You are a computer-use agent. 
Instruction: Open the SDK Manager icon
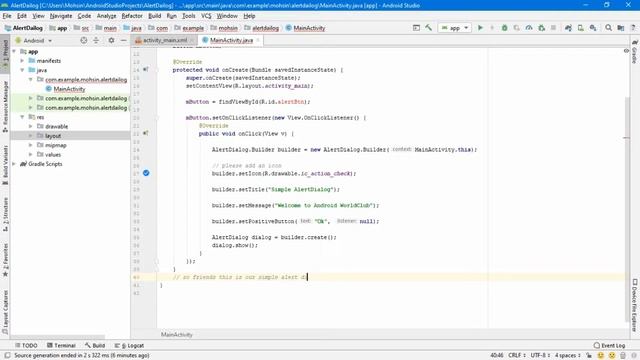click(x=593, y=28)
